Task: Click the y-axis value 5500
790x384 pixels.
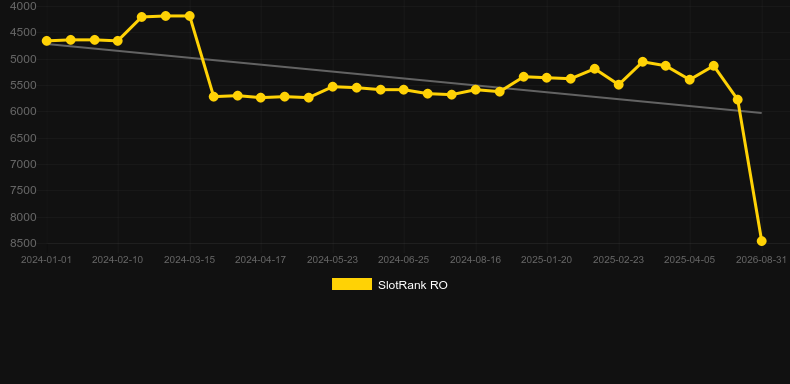Action: pyautogui.click(x=23, y=85)
